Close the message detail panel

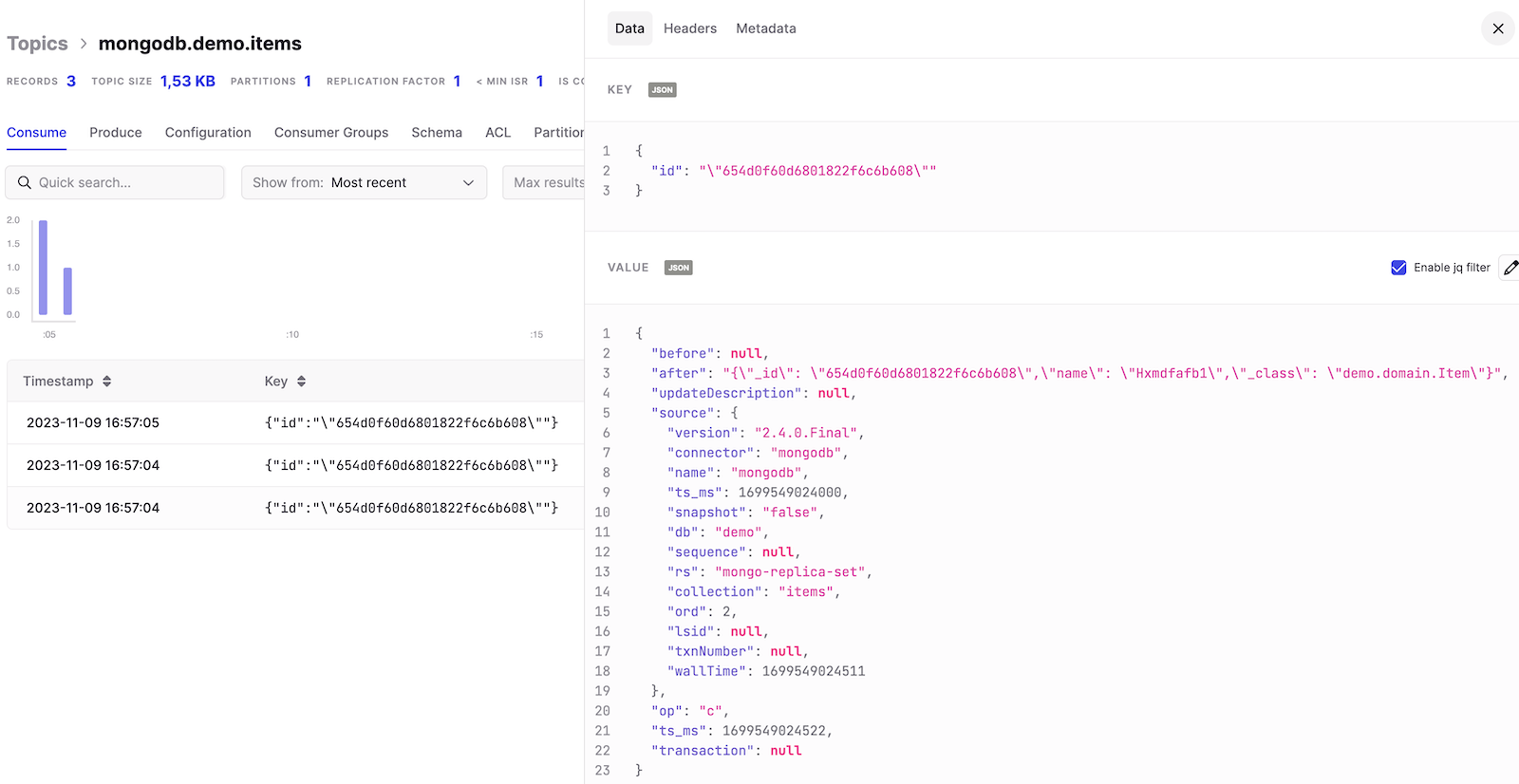[x=1498, y=28]
